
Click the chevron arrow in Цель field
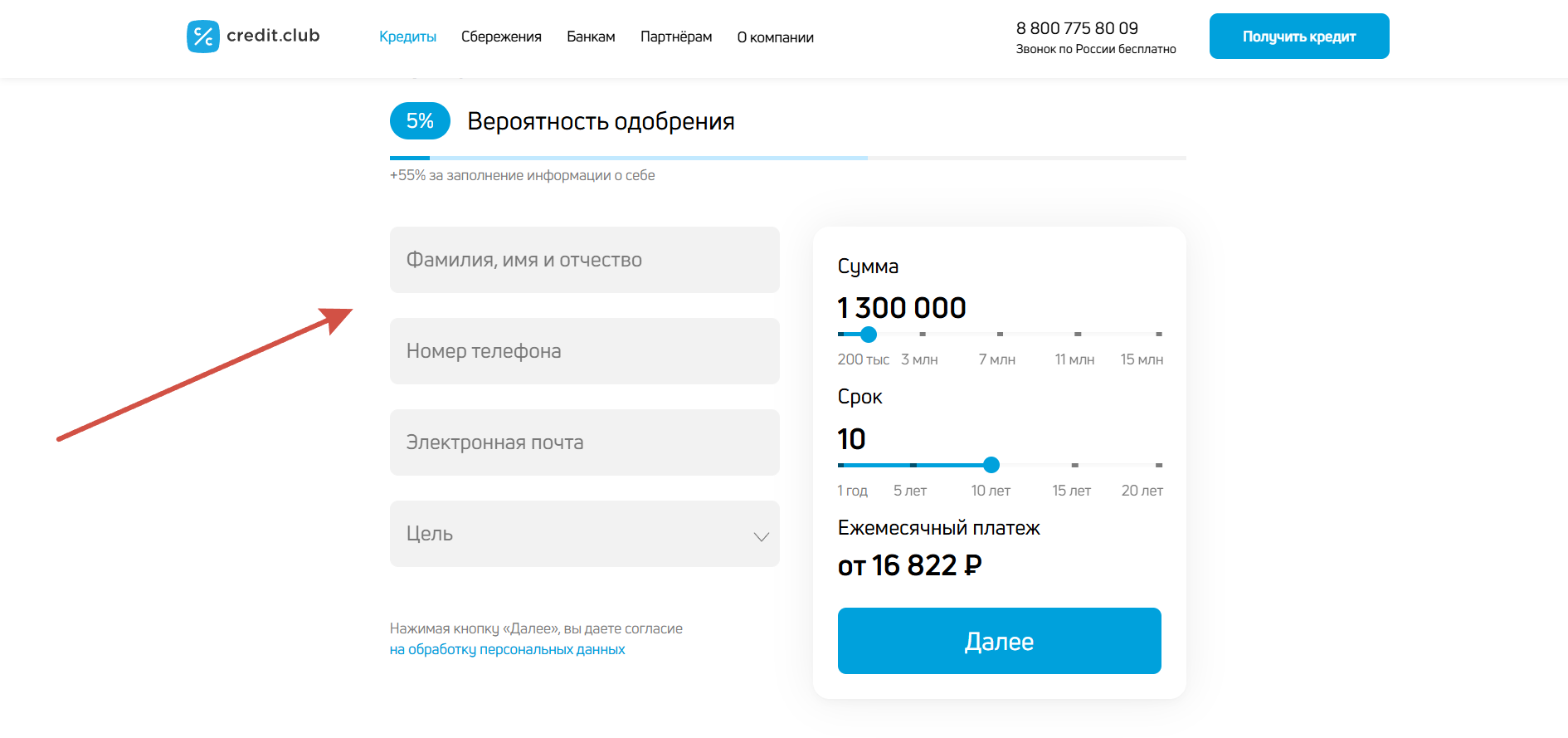point(761,536)
